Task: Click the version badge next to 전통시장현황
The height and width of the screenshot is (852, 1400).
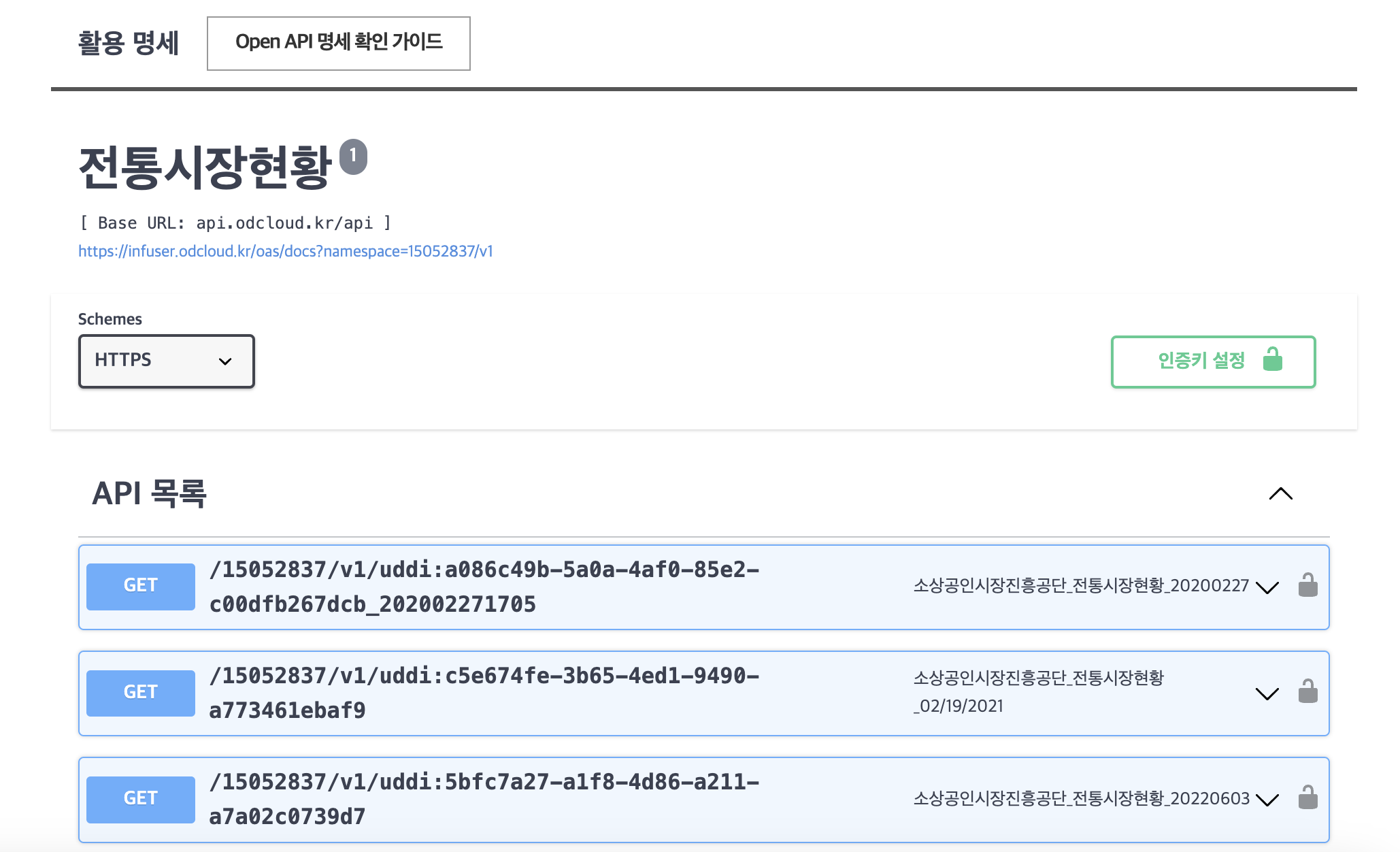Action: click(353, 157)
